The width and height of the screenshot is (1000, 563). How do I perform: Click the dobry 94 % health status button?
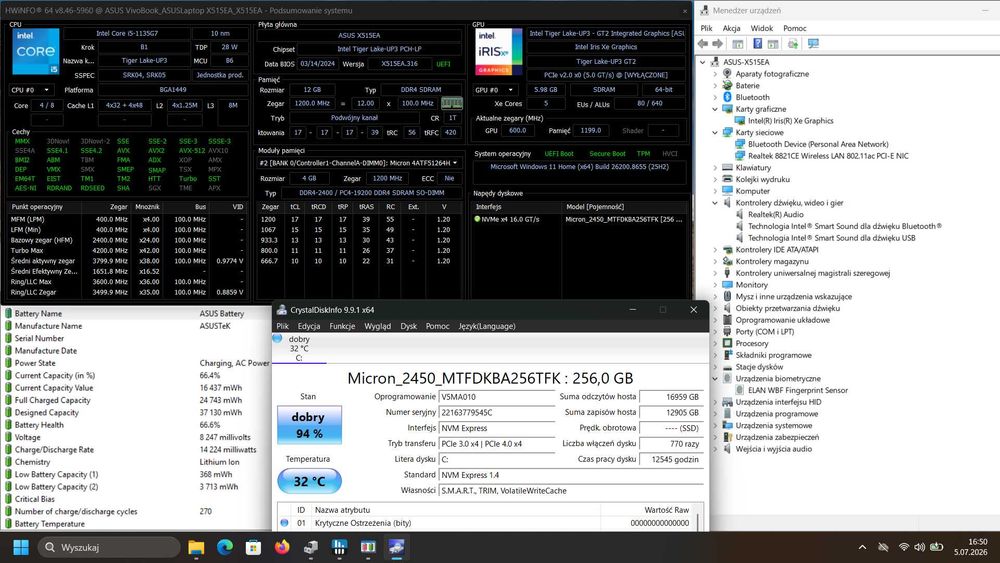(309, 425)
